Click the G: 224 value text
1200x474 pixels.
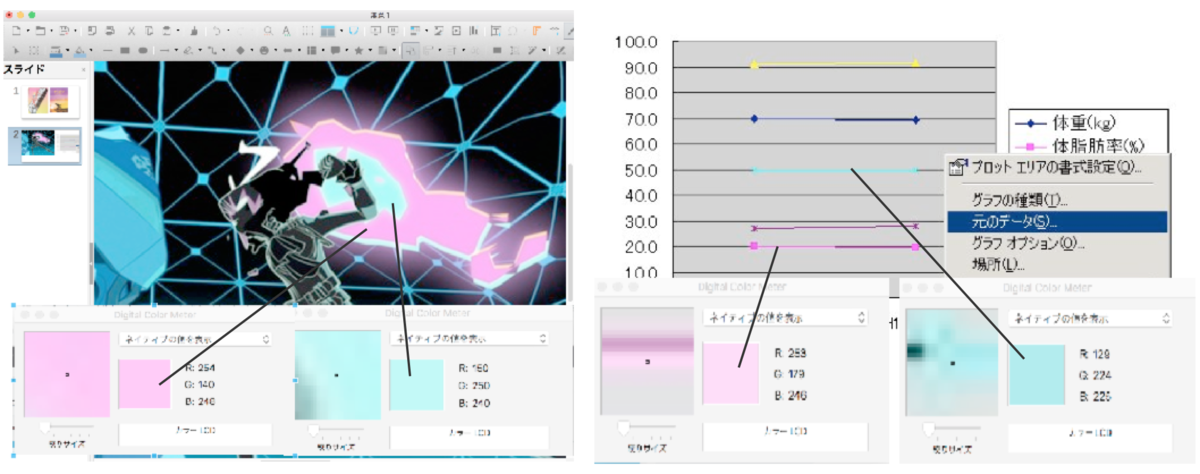[x=1097, y=374]
